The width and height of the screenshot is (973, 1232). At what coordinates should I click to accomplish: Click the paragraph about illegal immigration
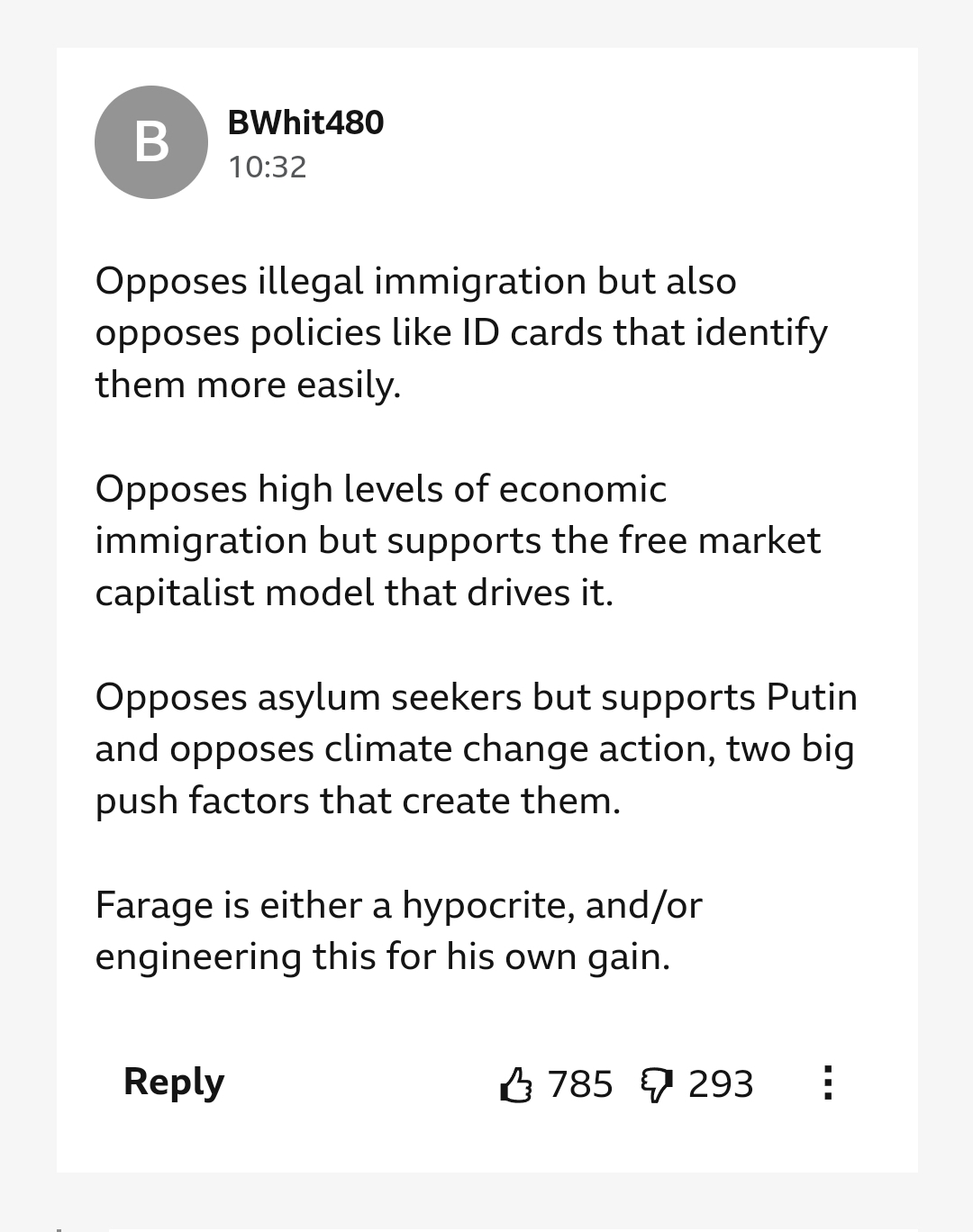(459, 332)
